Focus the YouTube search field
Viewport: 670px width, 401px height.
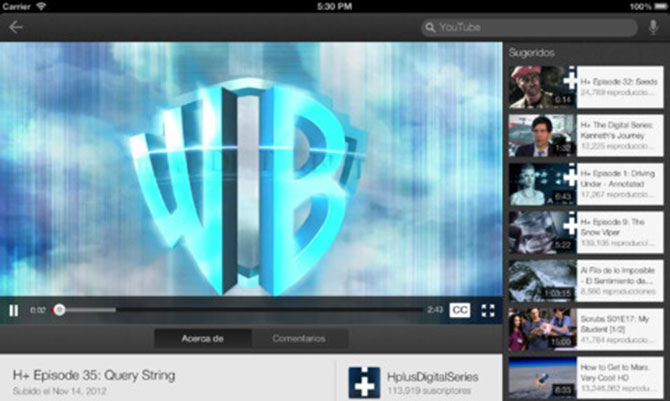click(529, 27)
